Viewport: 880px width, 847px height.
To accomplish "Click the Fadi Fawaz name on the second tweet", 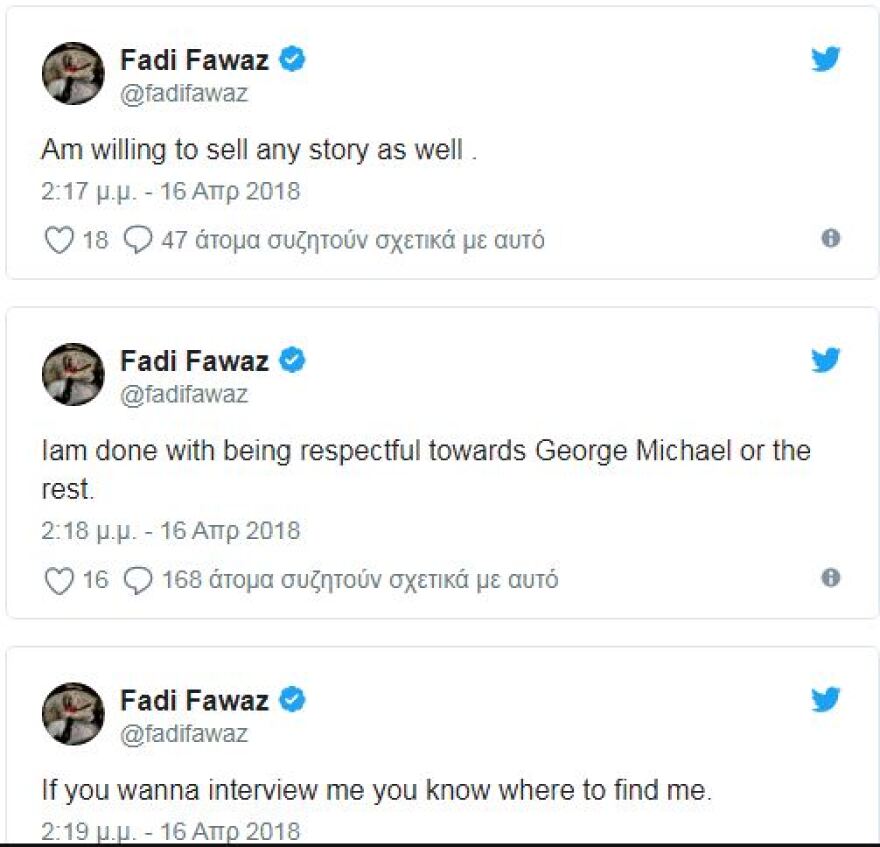I will (x=194, y=361).
